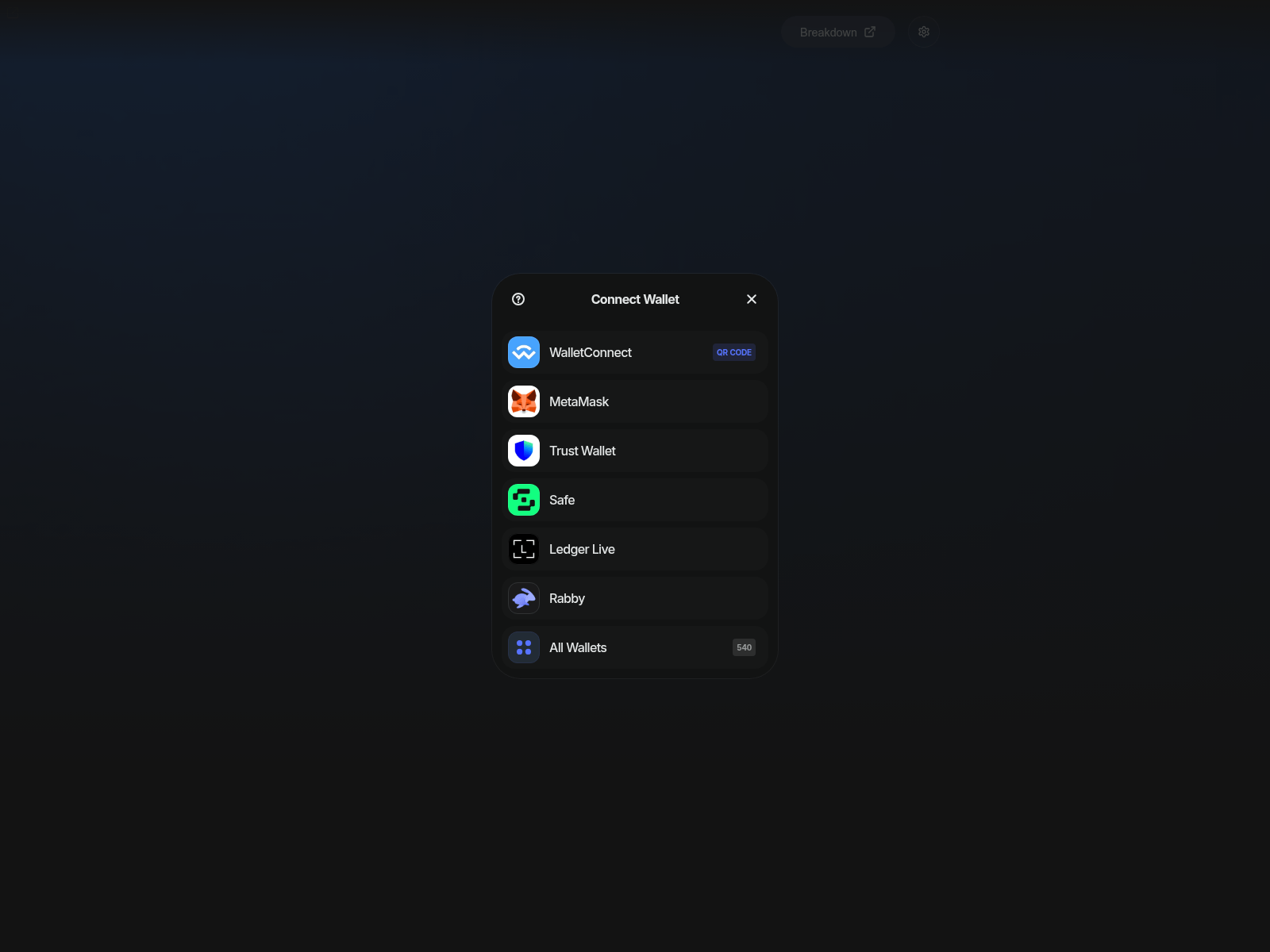1270x952 pixels.
Task: Click the Rabby rabbit icon
Action: coord(524,598)
